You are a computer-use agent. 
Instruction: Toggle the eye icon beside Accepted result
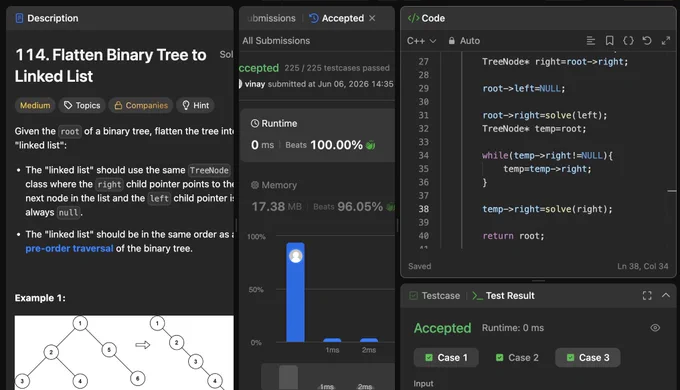click(655, 328)
